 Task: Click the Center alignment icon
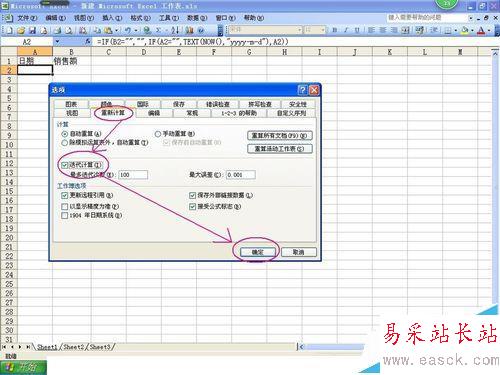[x=383, y=30]
